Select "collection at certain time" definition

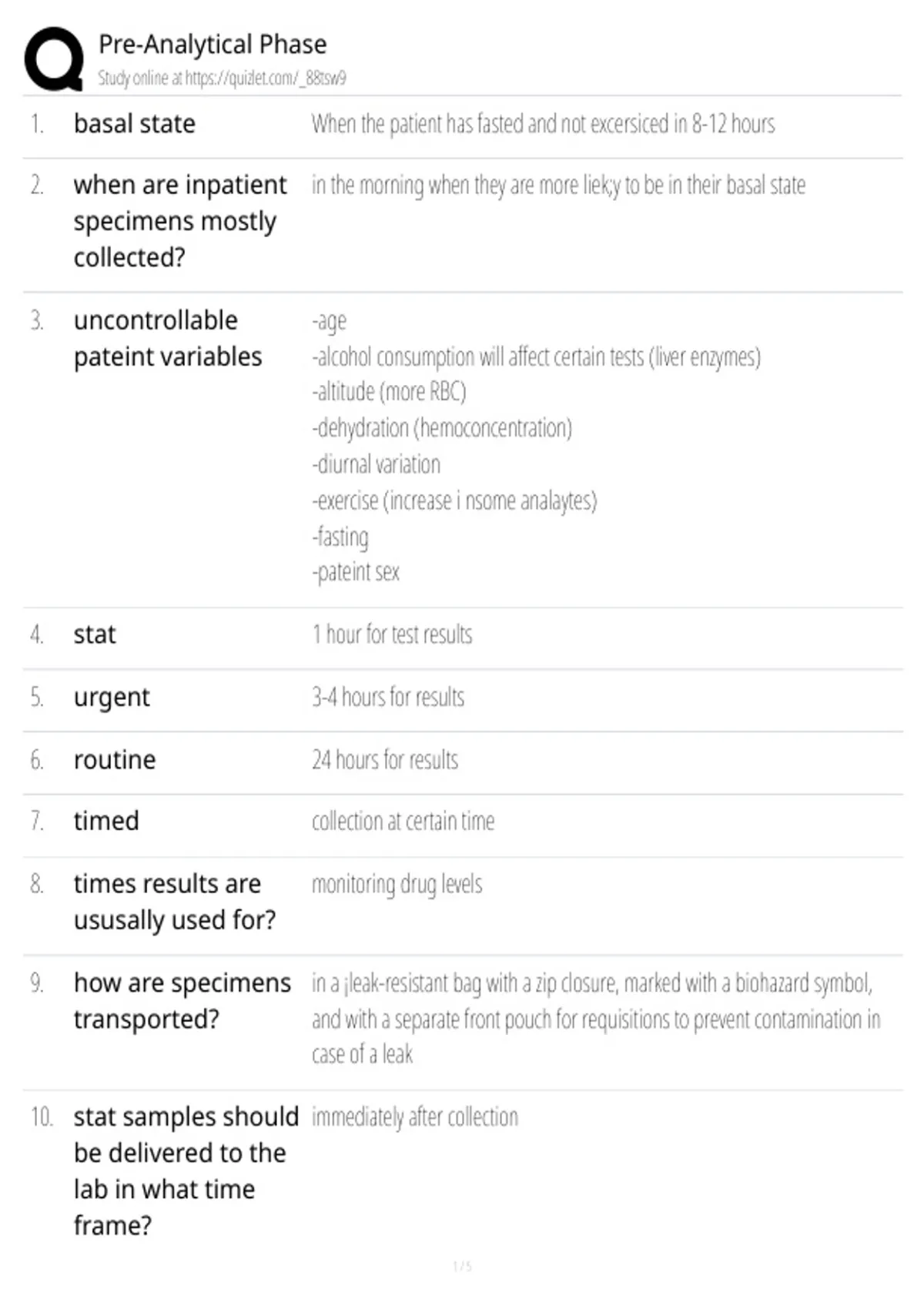tap(403, 822)
